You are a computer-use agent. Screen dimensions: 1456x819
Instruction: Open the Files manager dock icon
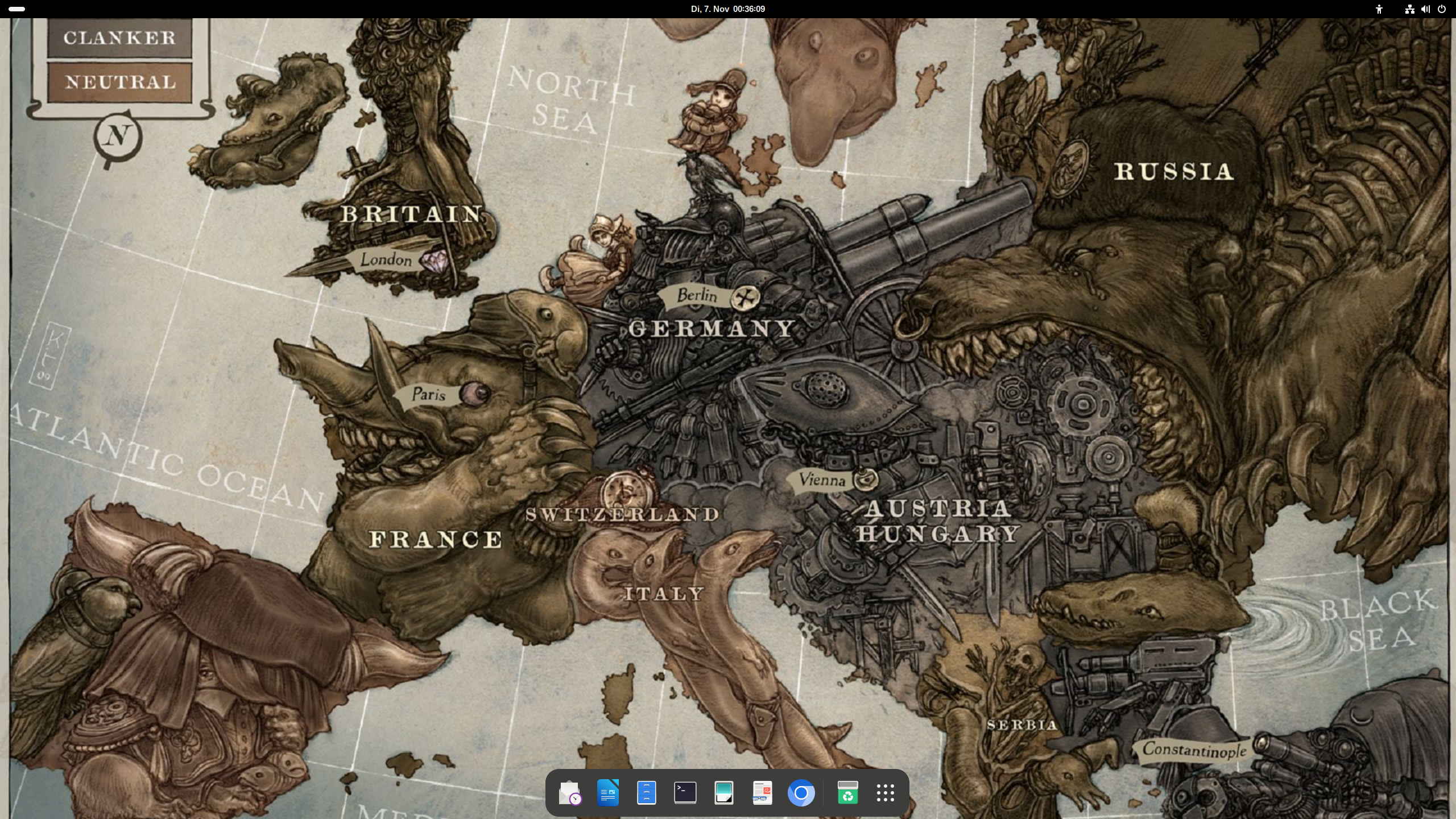click(x=647, y=793)
